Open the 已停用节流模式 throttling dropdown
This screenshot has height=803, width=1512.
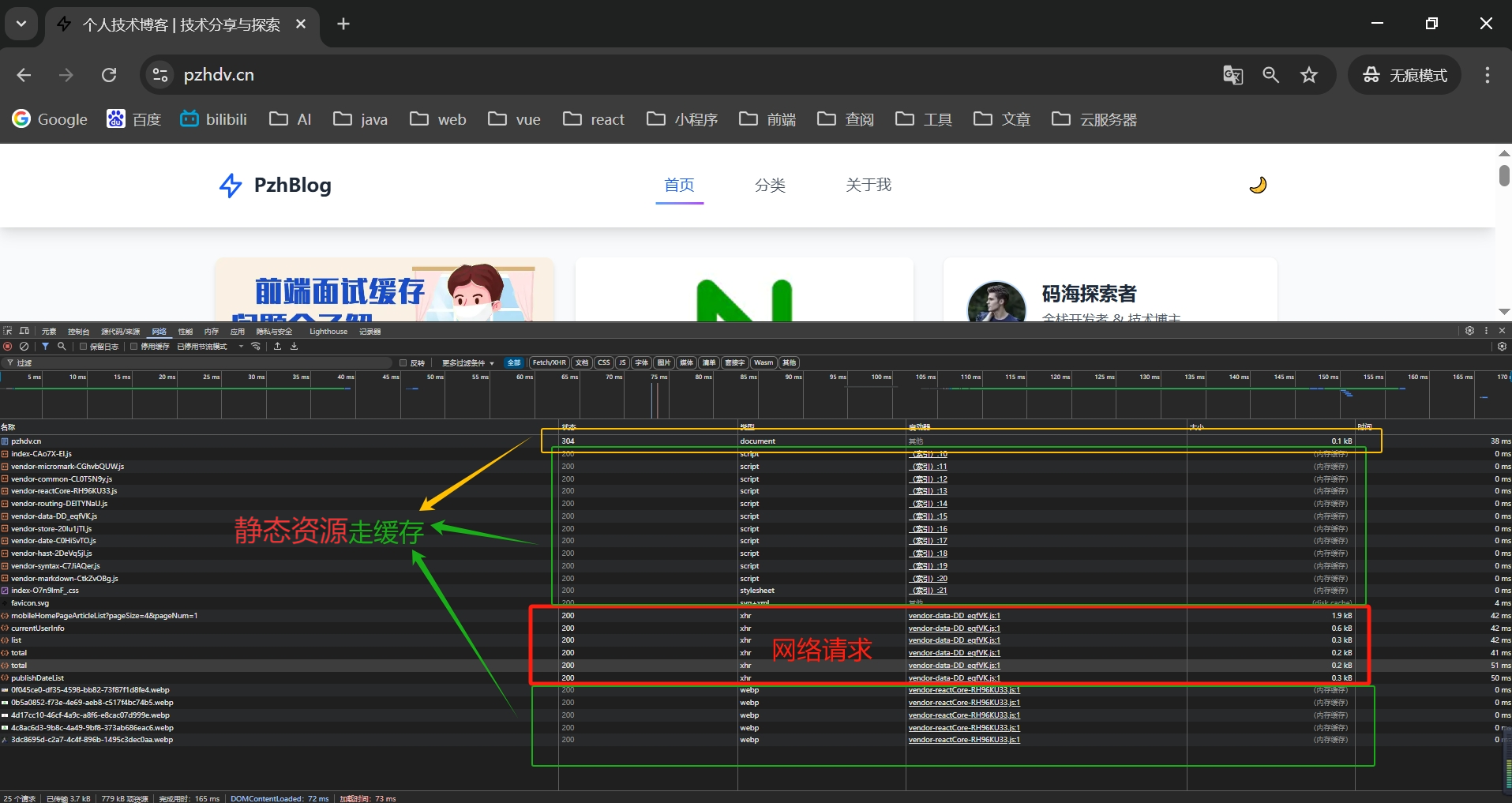[210, 347]
